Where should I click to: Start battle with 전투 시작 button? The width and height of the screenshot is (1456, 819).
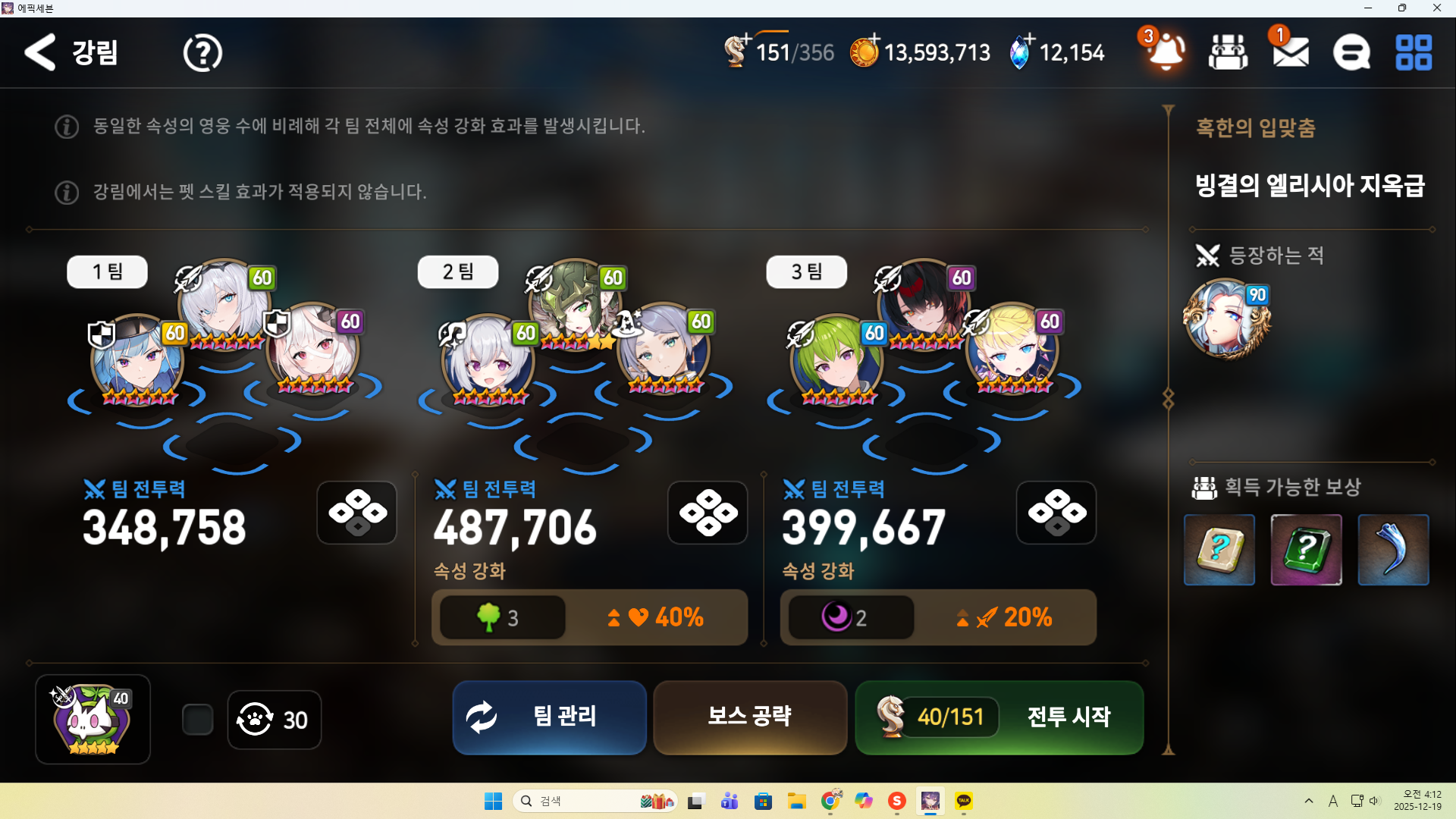[999, 717]
